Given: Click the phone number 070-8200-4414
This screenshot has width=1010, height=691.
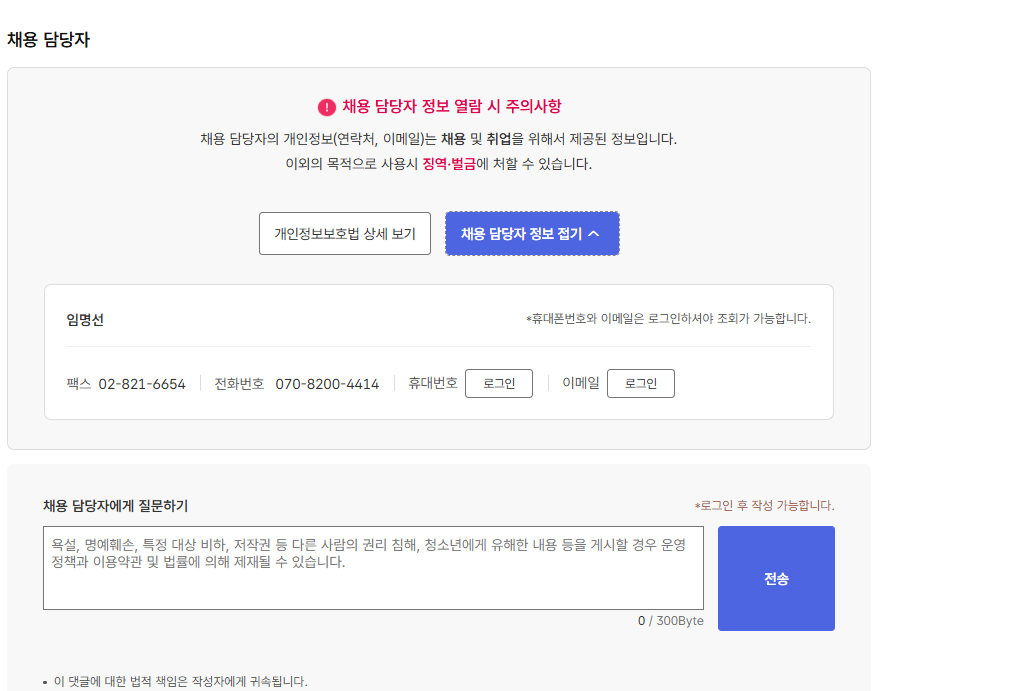Looking at the screenshot, I should point(327,384).
